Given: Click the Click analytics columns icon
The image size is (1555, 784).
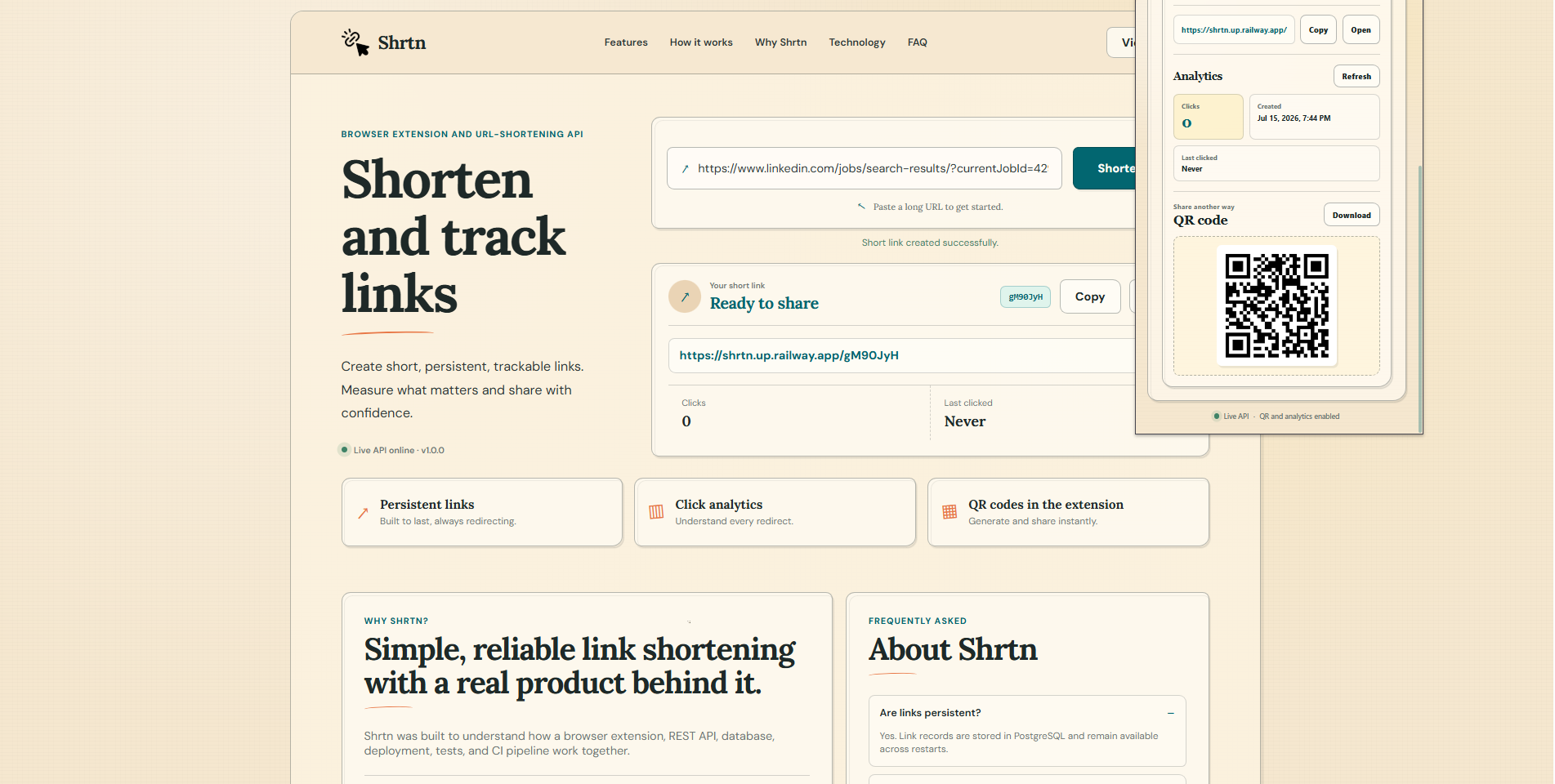Looking at the screenshot, I should [x=656, y=512].
